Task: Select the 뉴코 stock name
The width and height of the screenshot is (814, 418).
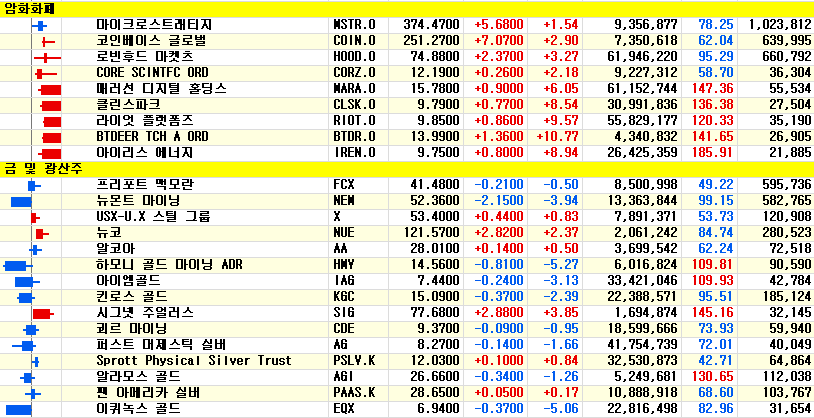Action: 107,232
